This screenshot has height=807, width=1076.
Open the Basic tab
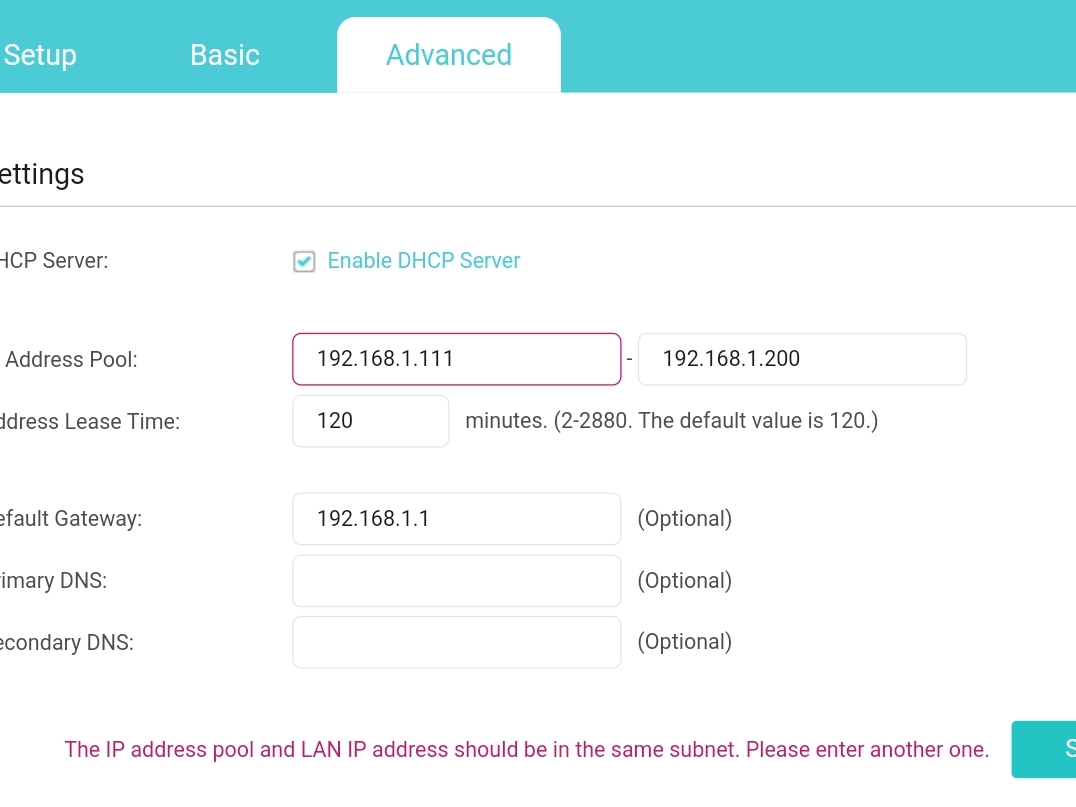point(225,55)
